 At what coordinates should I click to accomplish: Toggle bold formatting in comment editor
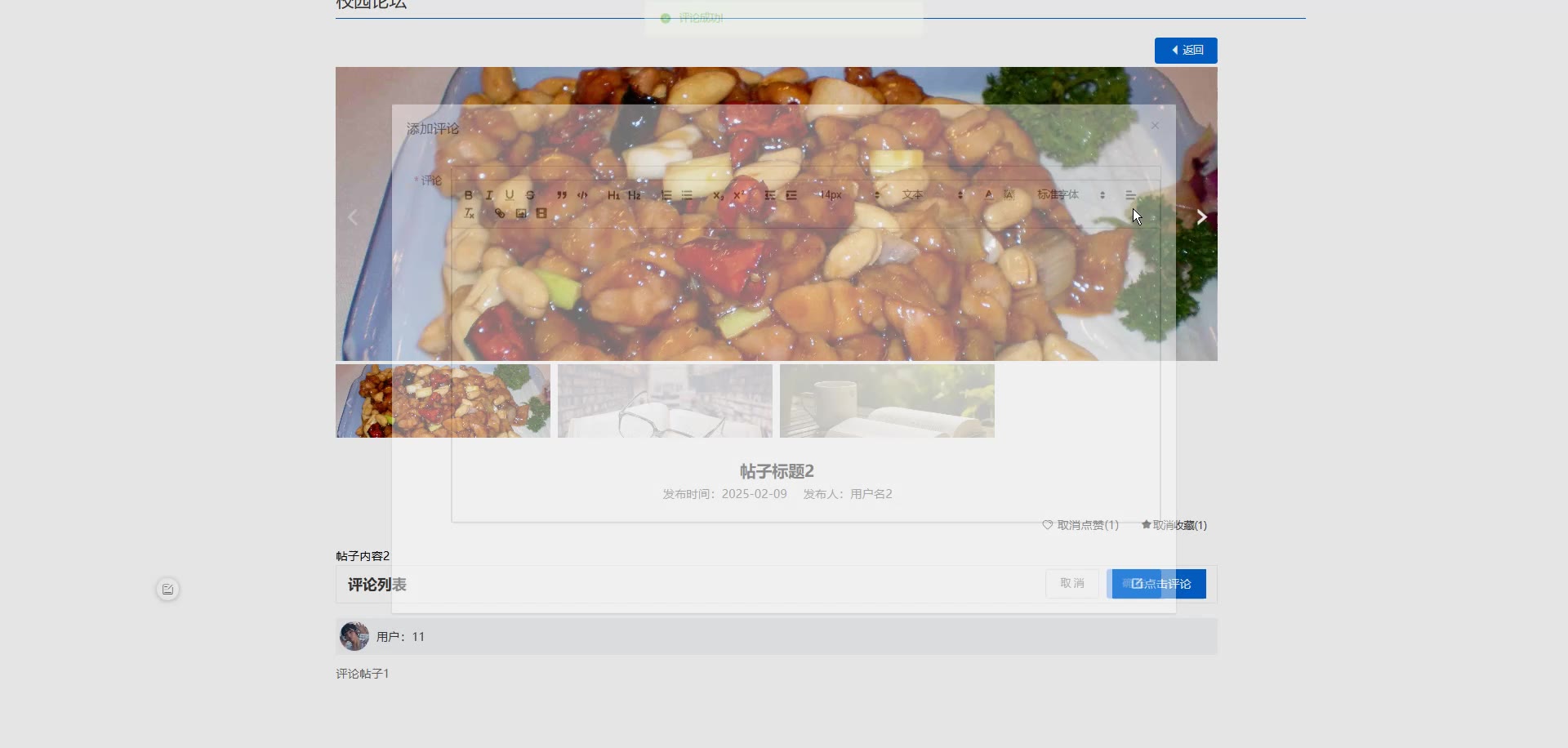coord(468,195)
